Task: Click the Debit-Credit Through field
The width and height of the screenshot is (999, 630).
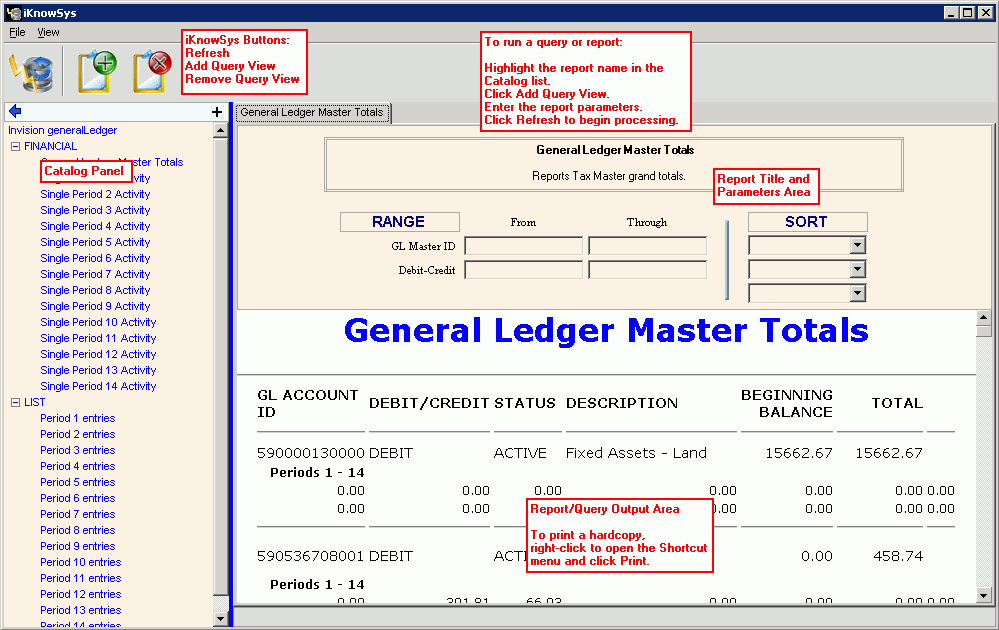Action: (647, 270)
